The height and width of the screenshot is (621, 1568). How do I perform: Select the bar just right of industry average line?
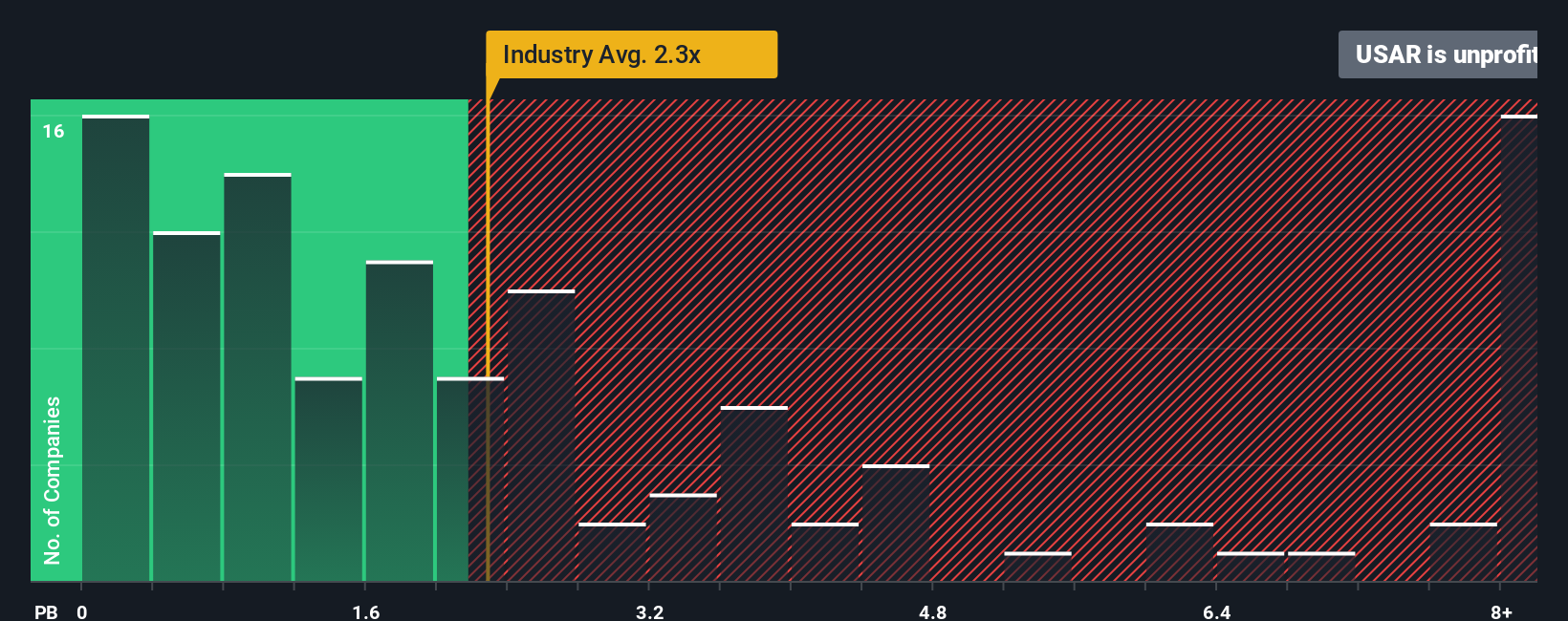[x=541, y=436]
